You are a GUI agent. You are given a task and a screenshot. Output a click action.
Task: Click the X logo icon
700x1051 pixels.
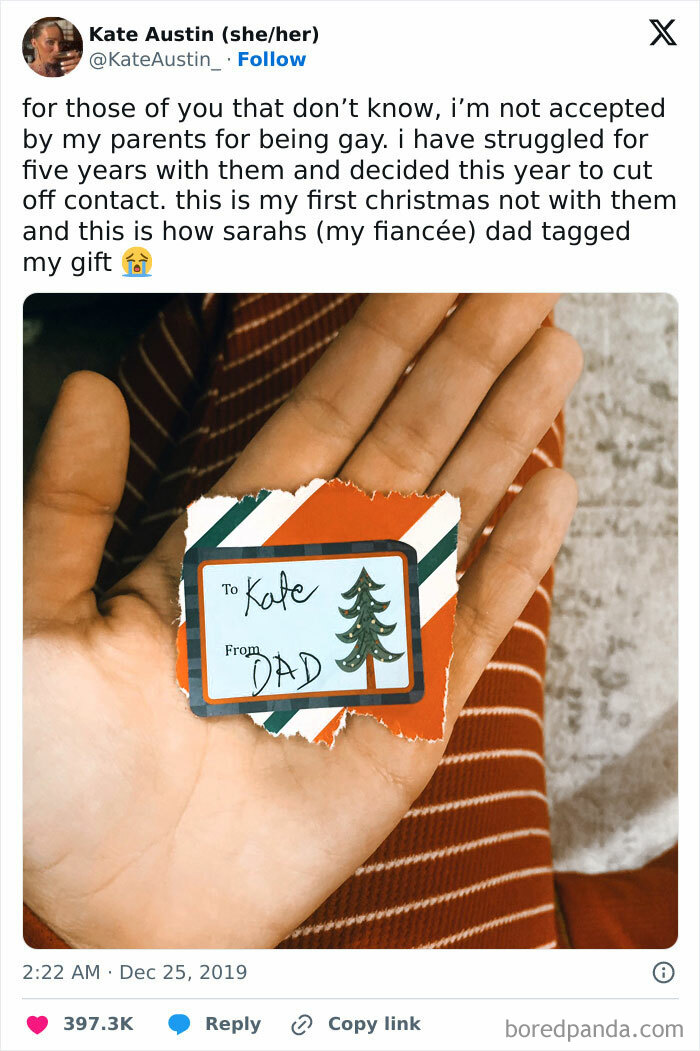662,32
